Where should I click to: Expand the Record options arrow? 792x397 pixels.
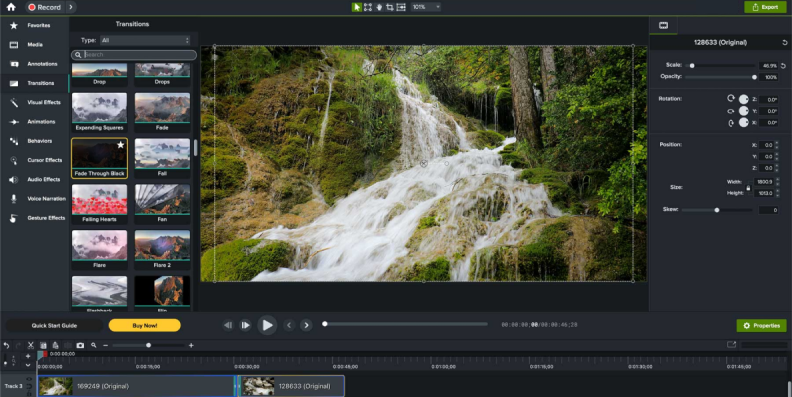(71, 7)
